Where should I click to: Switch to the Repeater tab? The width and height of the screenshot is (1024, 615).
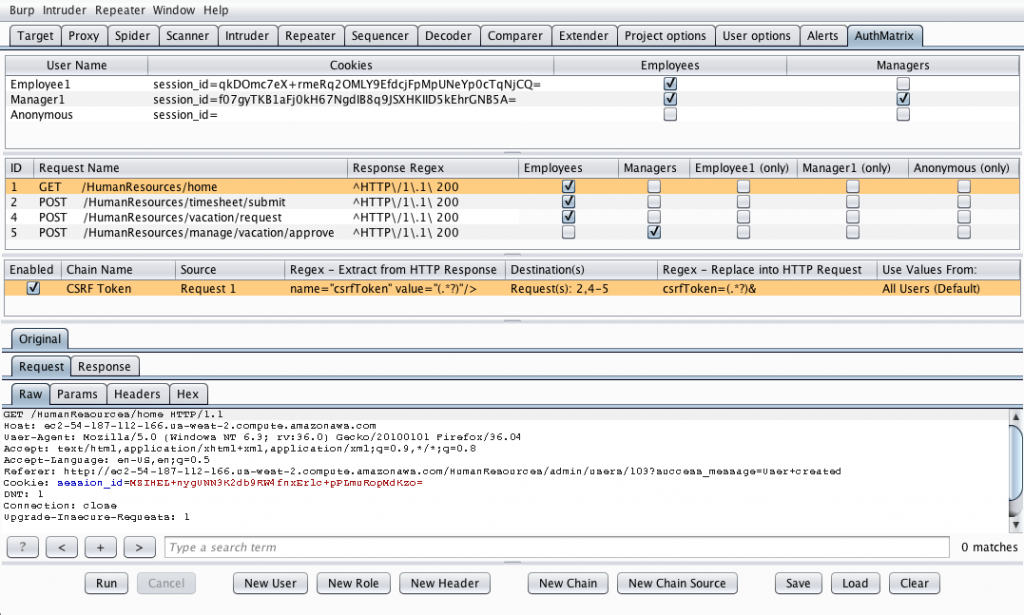310,36
